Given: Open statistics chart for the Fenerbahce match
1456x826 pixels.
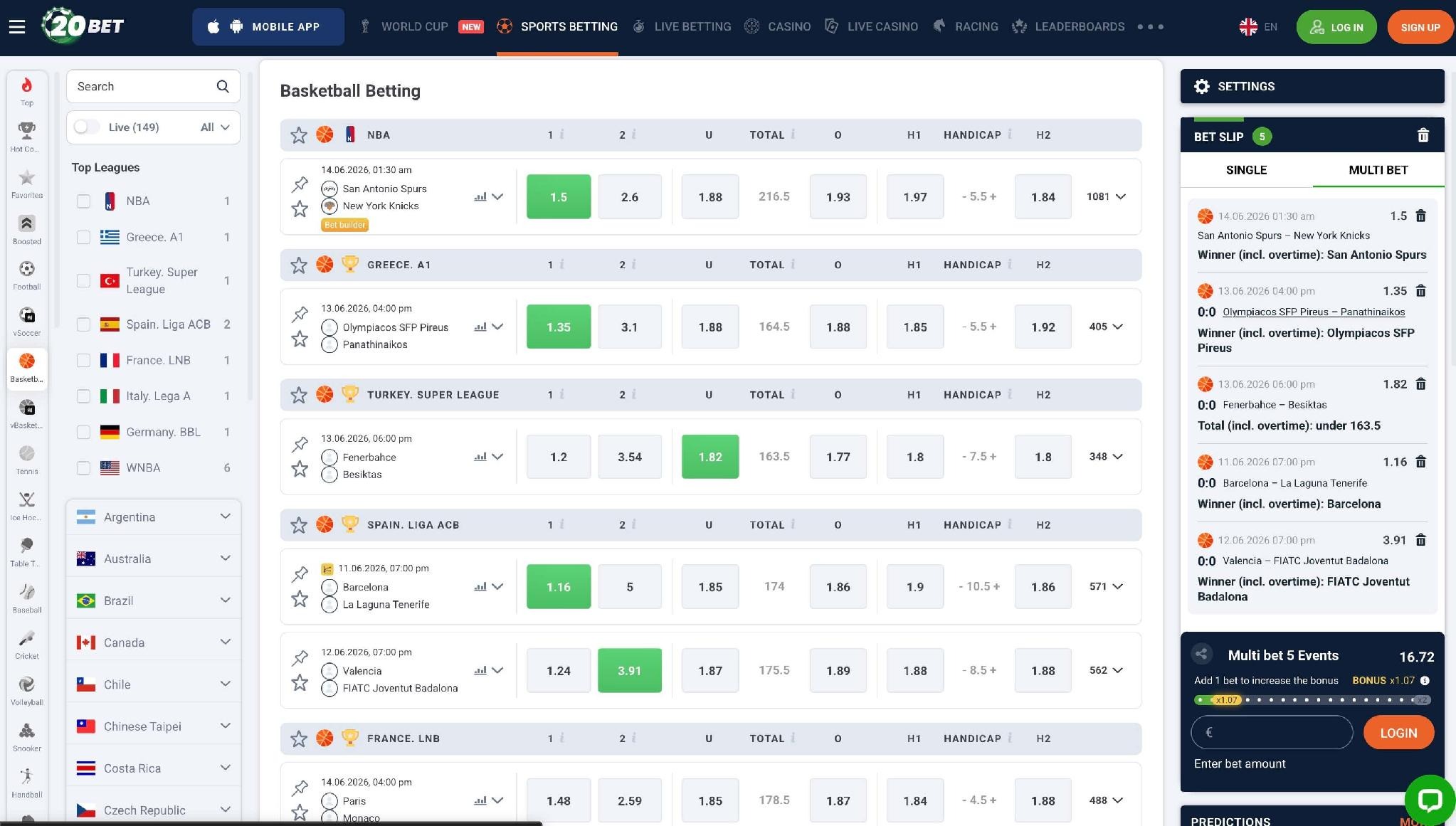Looking at the screenshot, I should click(480, 457).
